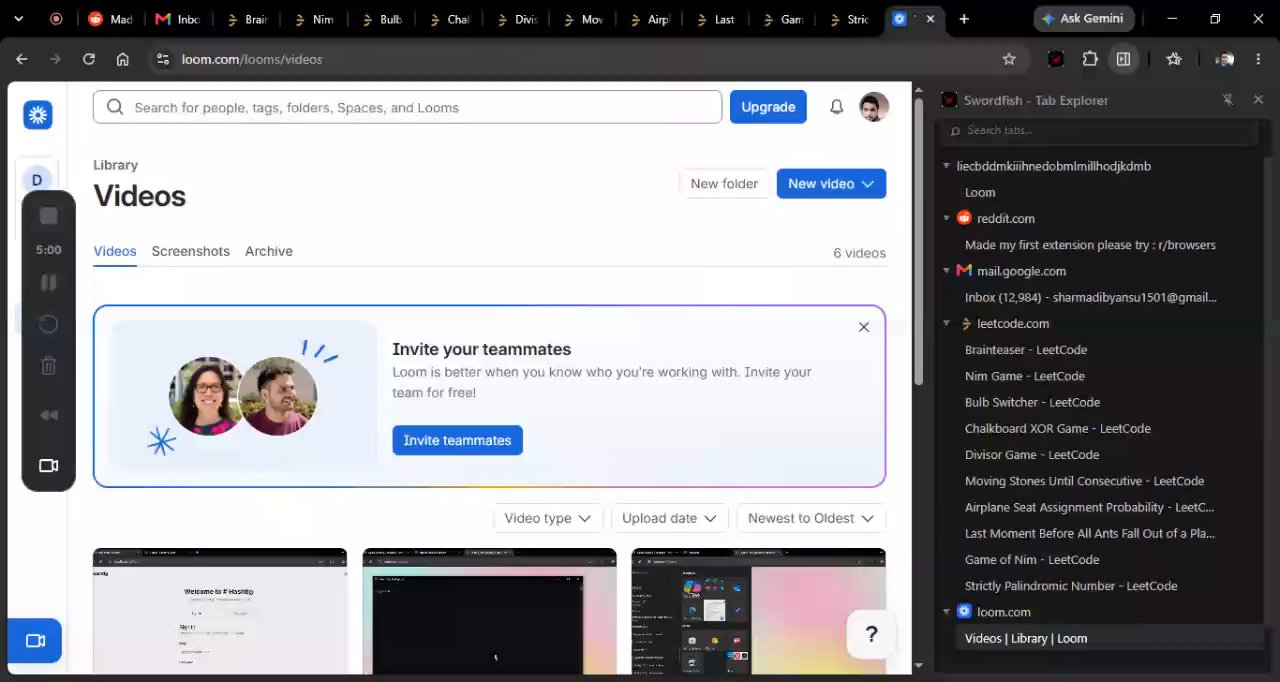The width and height of the screenshot is (1280, 682).
Task: Switch to the Nim Game browser tab
Action: pos(313,19)
